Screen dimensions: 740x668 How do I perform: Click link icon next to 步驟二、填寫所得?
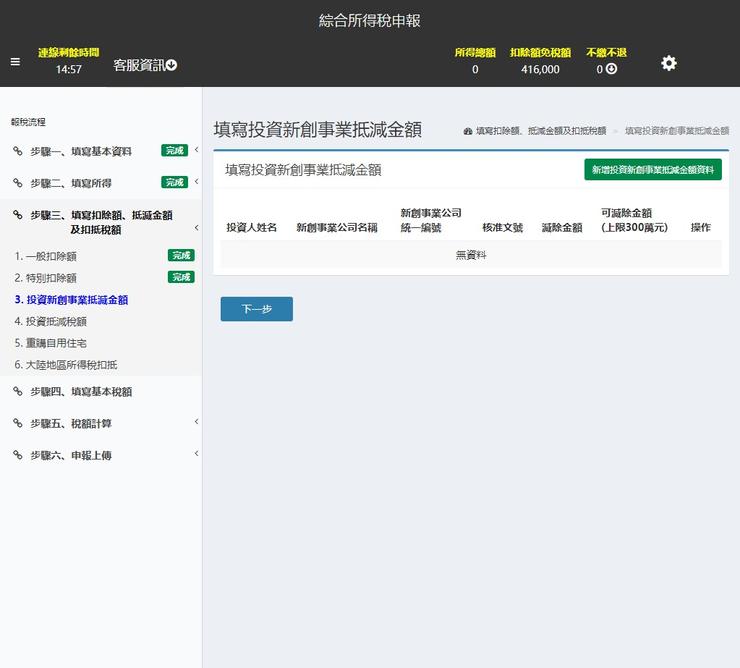(18, 183)
